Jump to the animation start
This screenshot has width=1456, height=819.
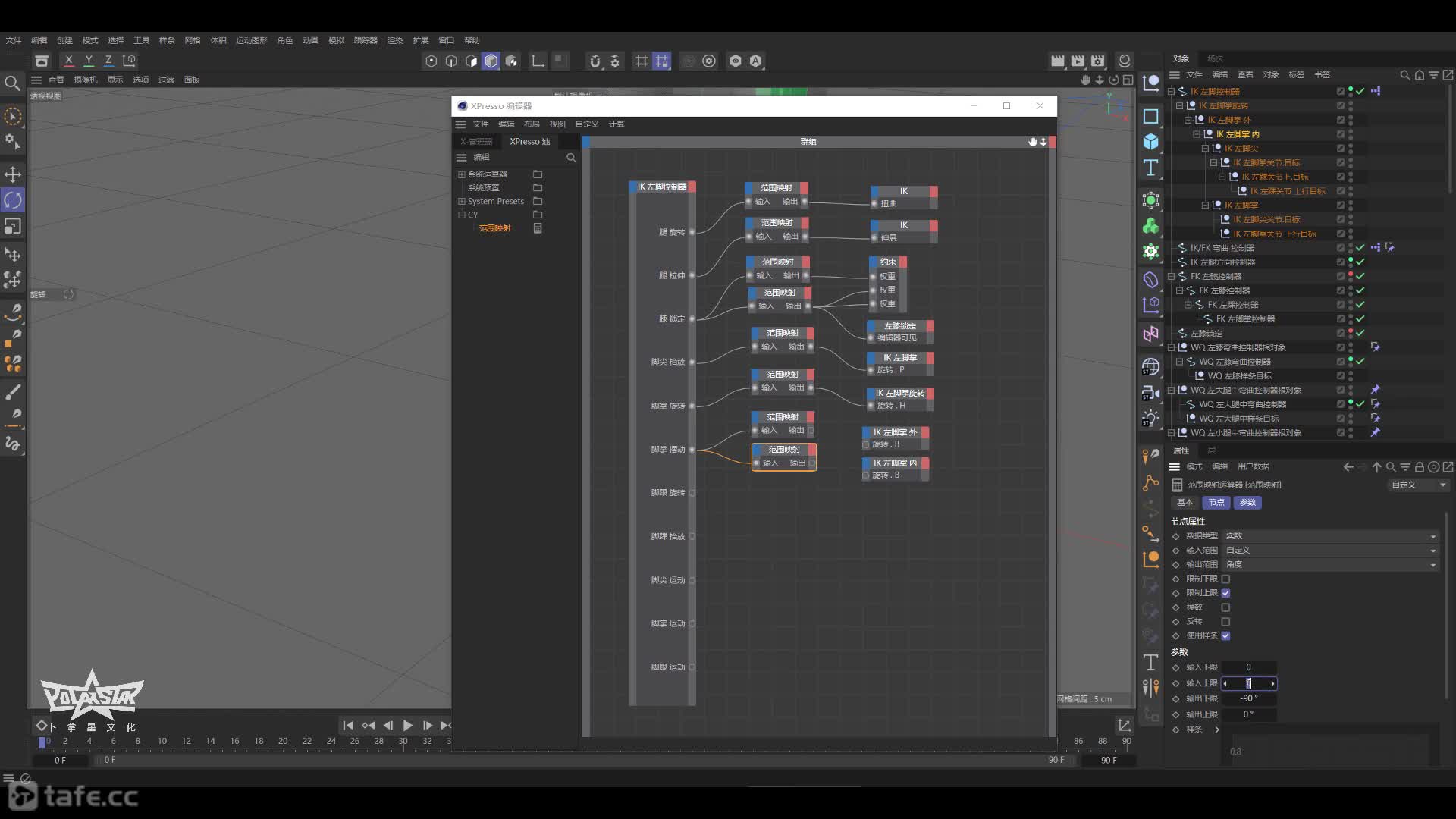click(347, 726)
